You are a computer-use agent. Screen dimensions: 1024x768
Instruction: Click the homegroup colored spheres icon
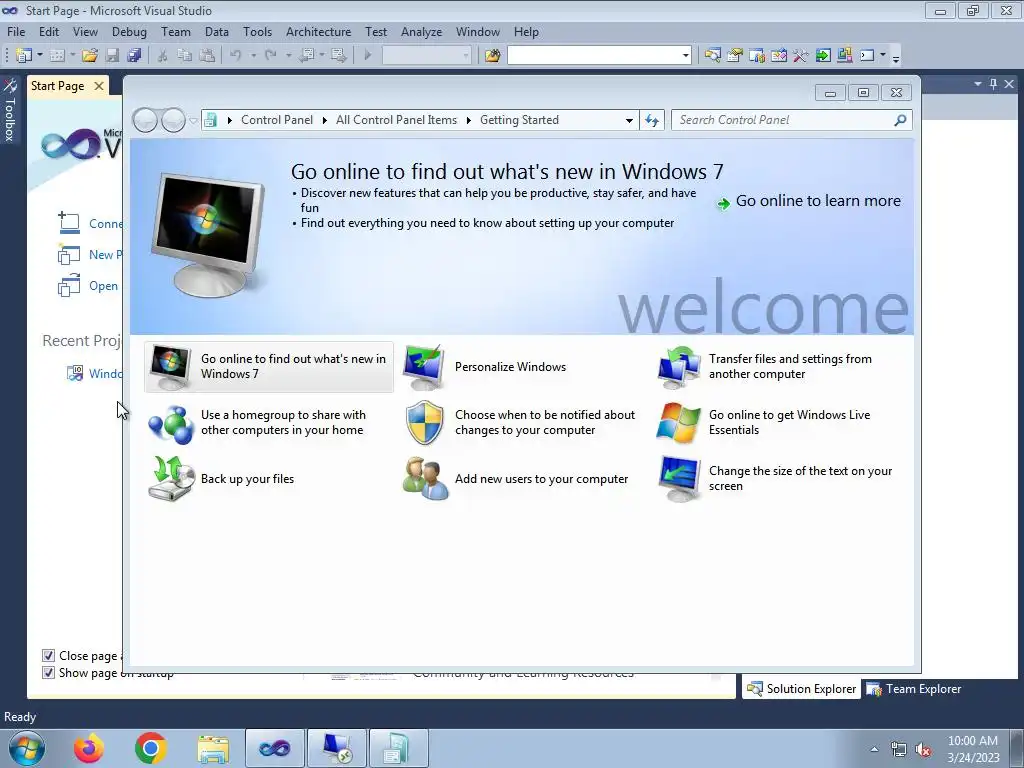pyautogui.click(x=170, y=423)
